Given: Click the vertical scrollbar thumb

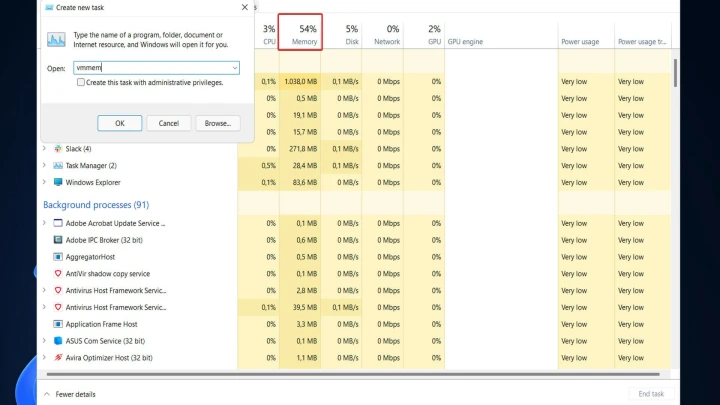Looking at the screenshot, I should pyautogui.click(x=675, y=73).
